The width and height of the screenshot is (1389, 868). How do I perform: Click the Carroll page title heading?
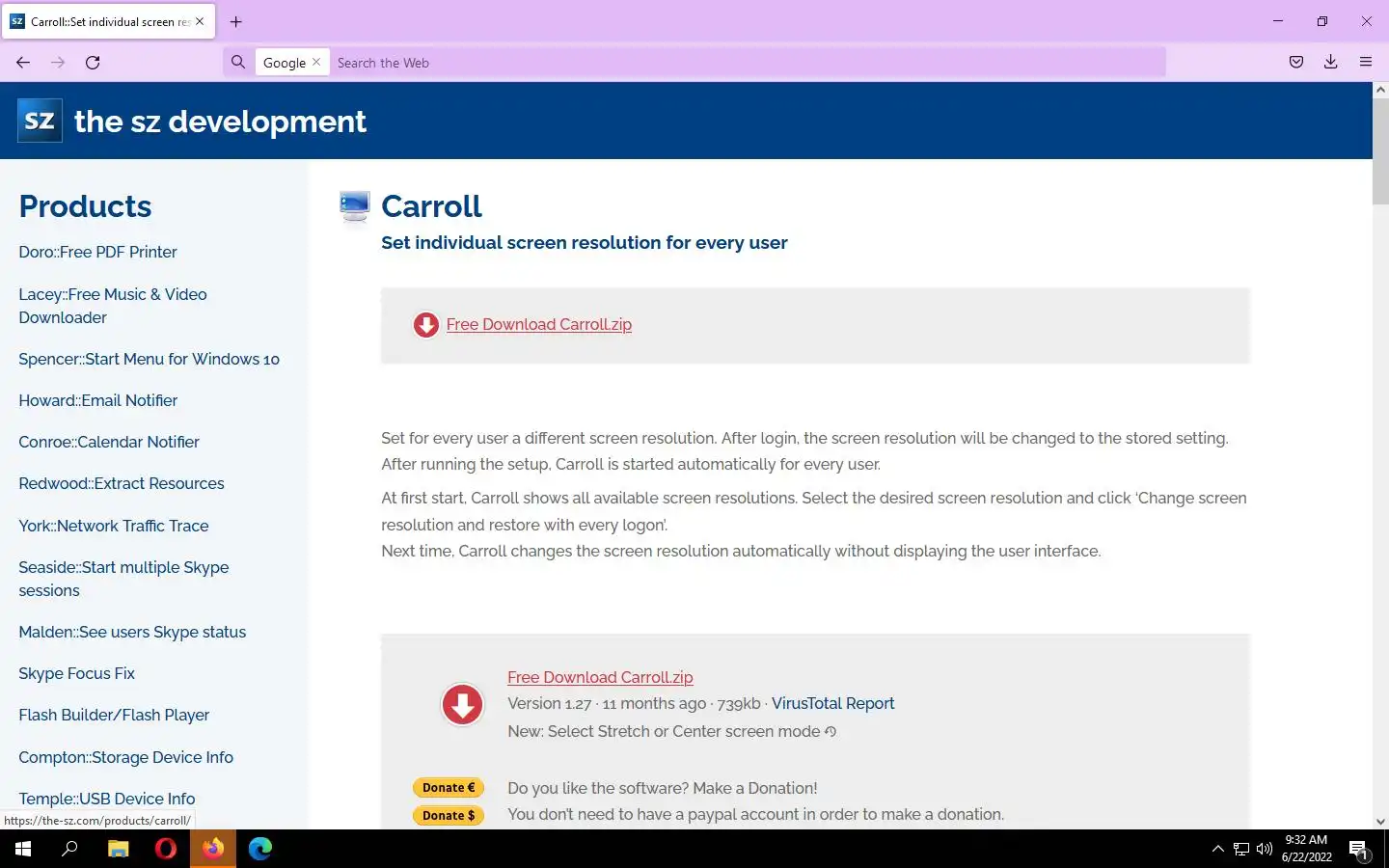click(431, 206)
